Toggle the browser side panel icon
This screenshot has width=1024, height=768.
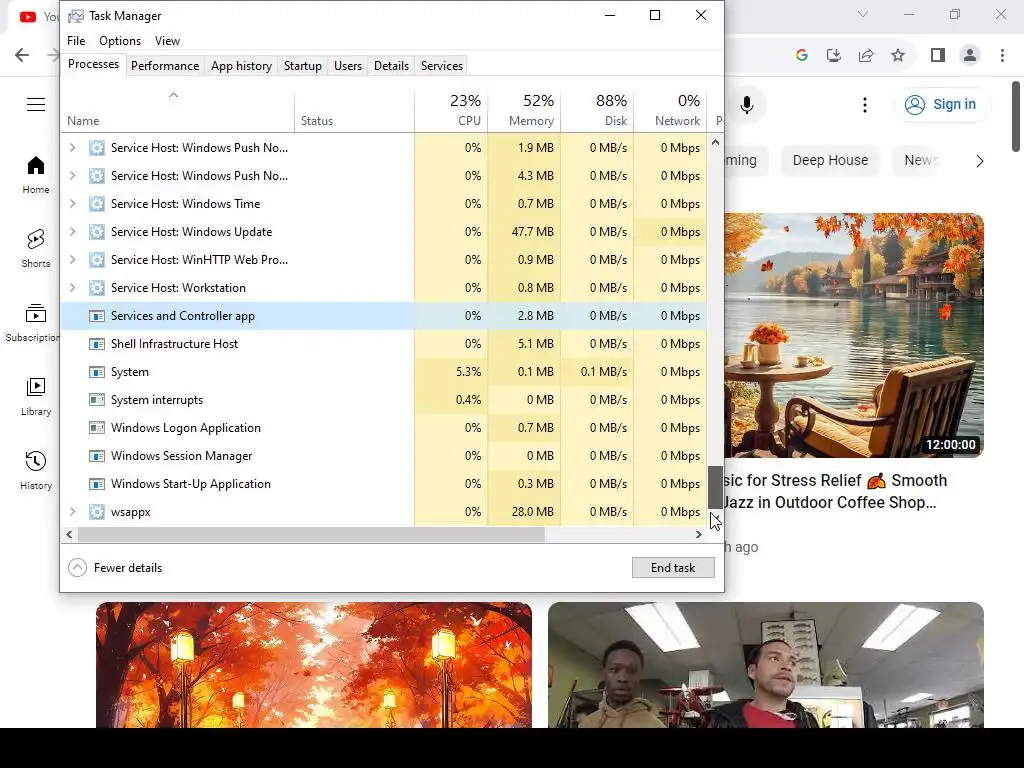tap(938, 55)
